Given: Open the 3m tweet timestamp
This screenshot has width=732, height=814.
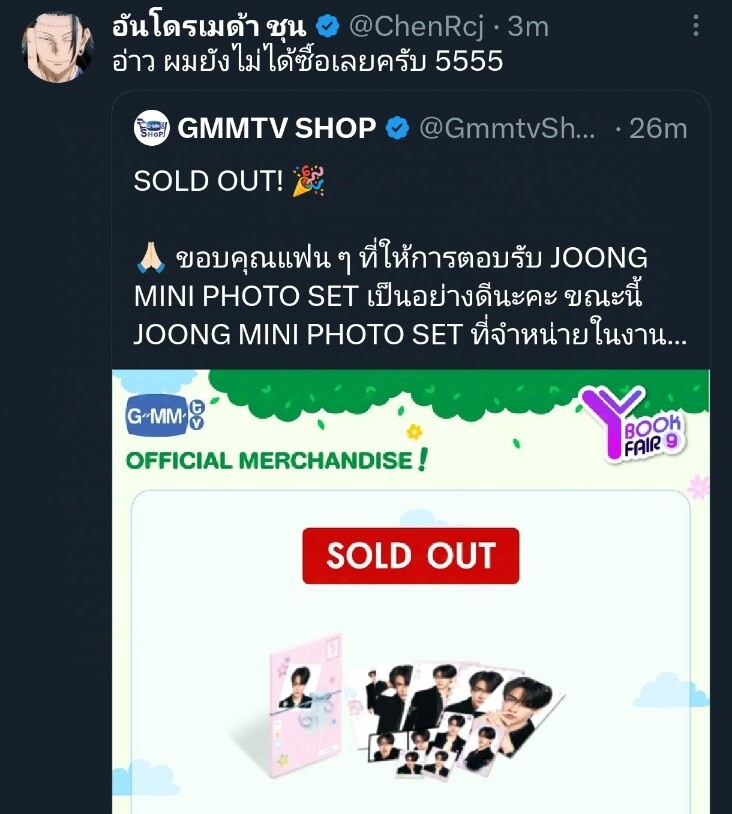Looking at the screenshot, I should click(528, 26).
